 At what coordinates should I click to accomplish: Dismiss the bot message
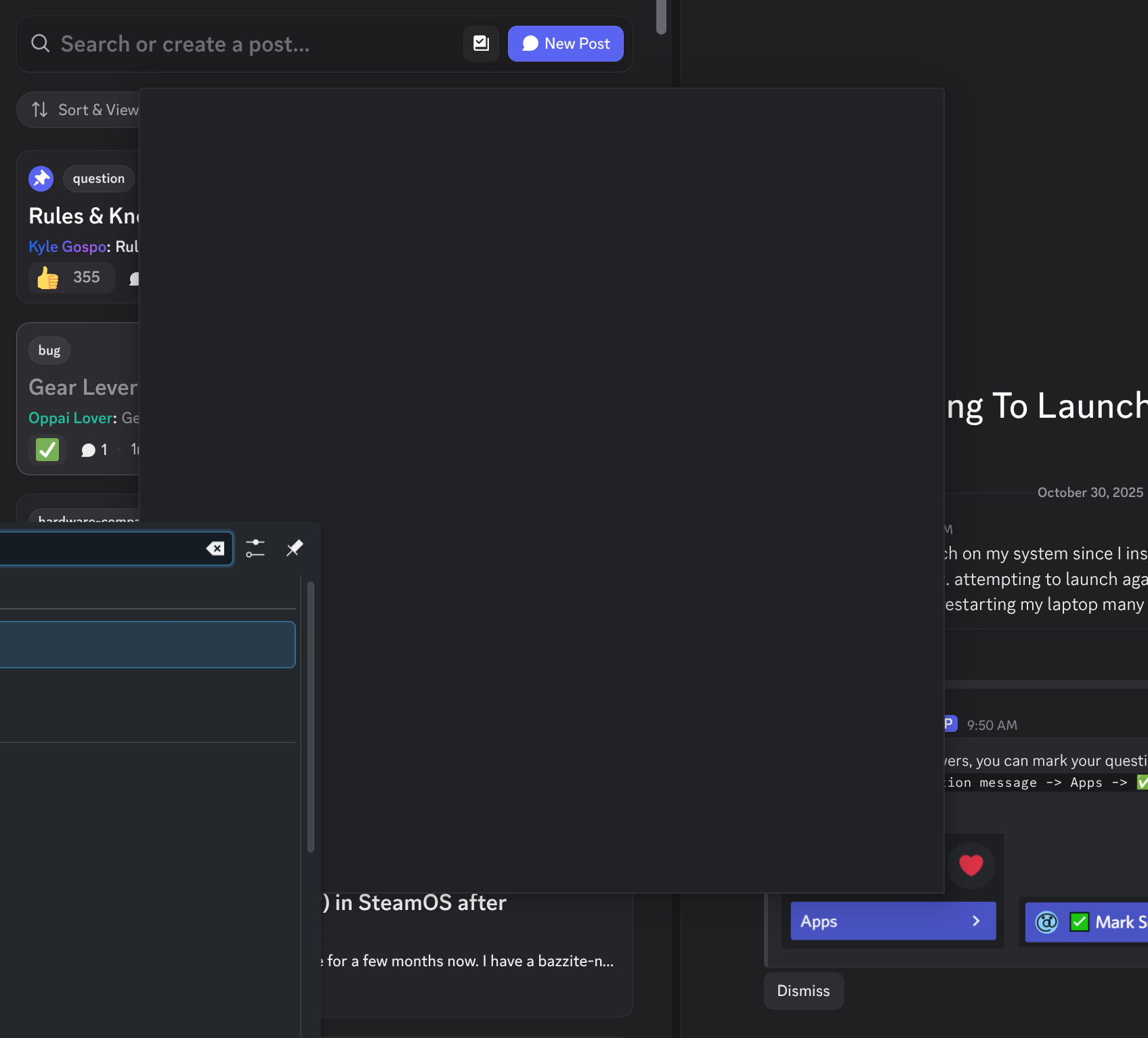(x=803, y=991)
